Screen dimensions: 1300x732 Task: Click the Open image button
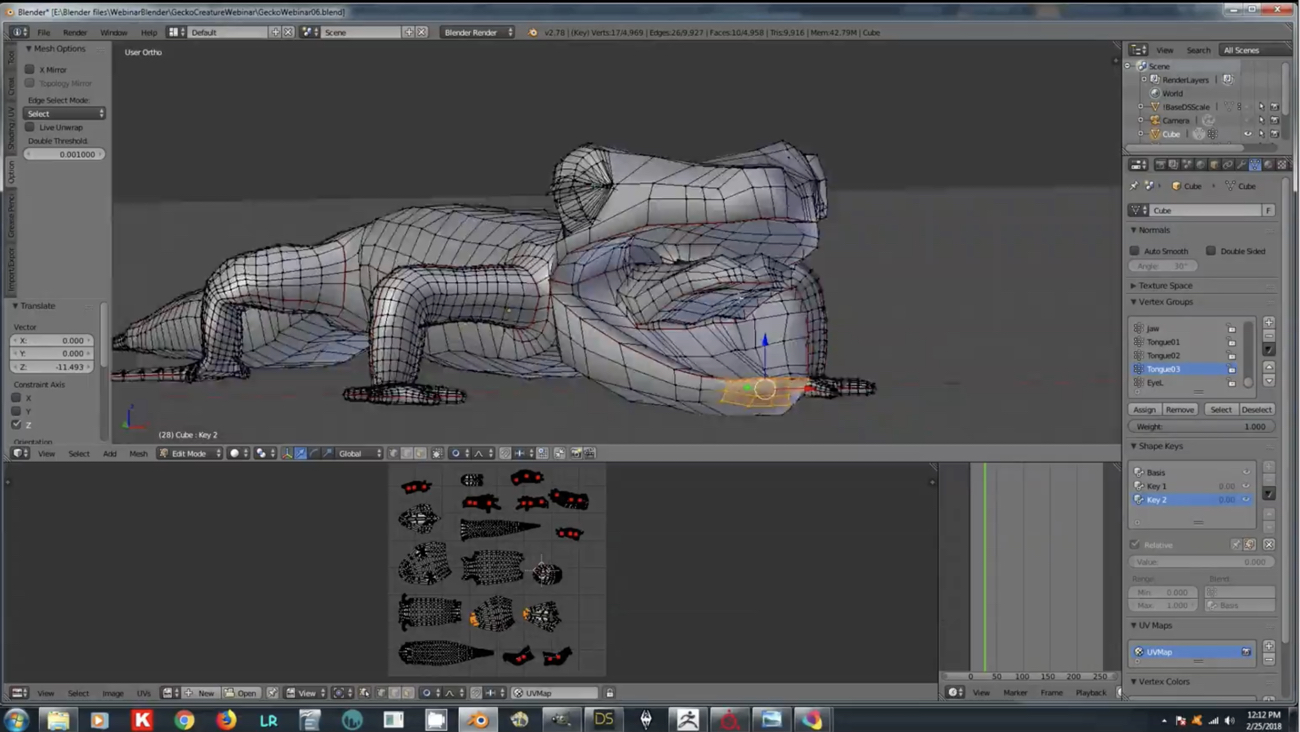click(241, 692)
